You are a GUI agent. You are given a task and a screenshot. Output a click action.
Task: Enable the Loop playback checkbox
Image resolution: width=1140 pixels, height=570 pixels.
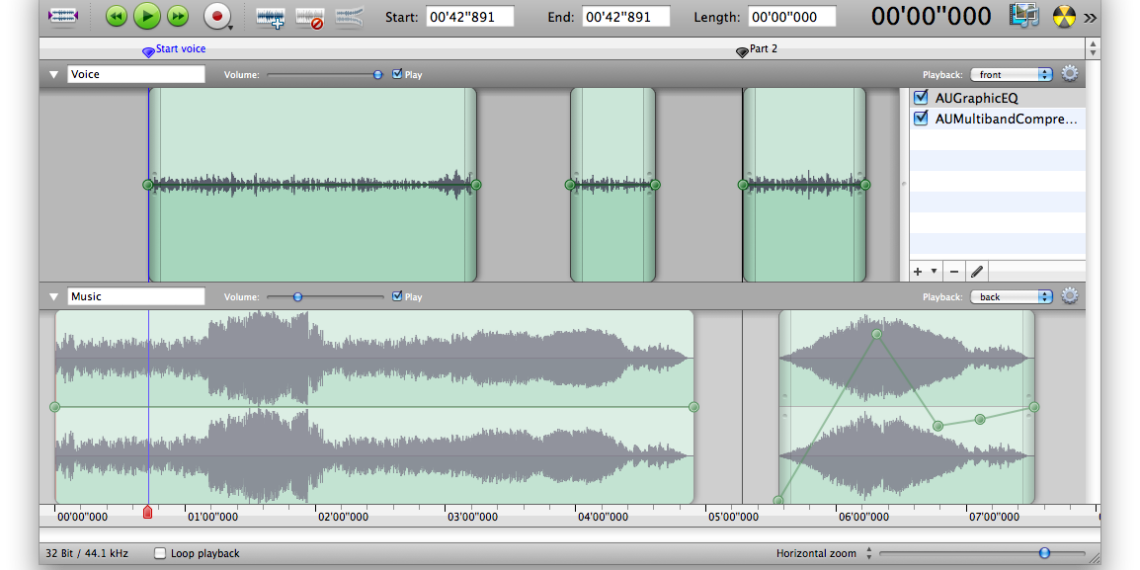160,553
